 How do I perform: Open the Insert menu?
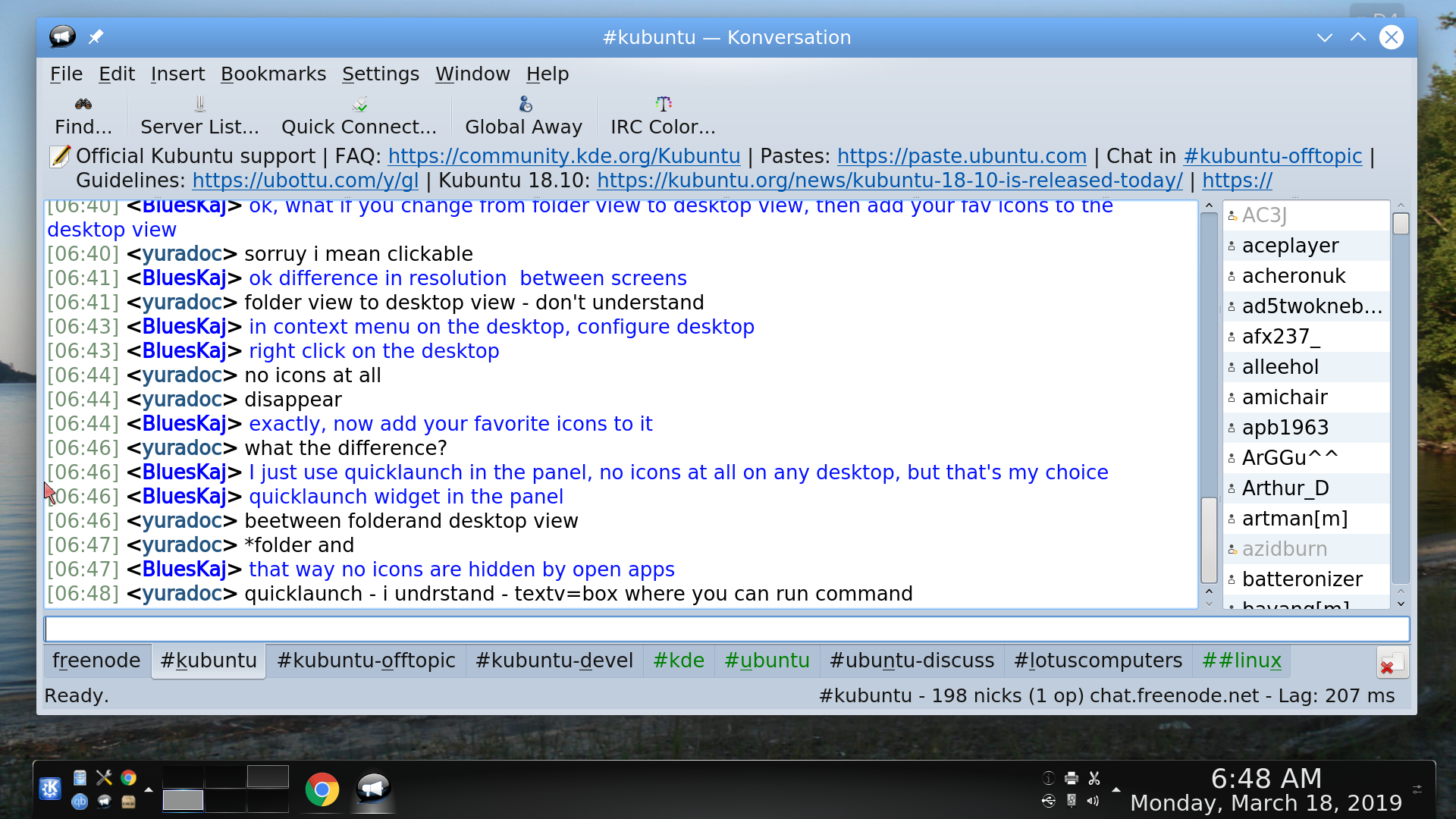[177, 74]
